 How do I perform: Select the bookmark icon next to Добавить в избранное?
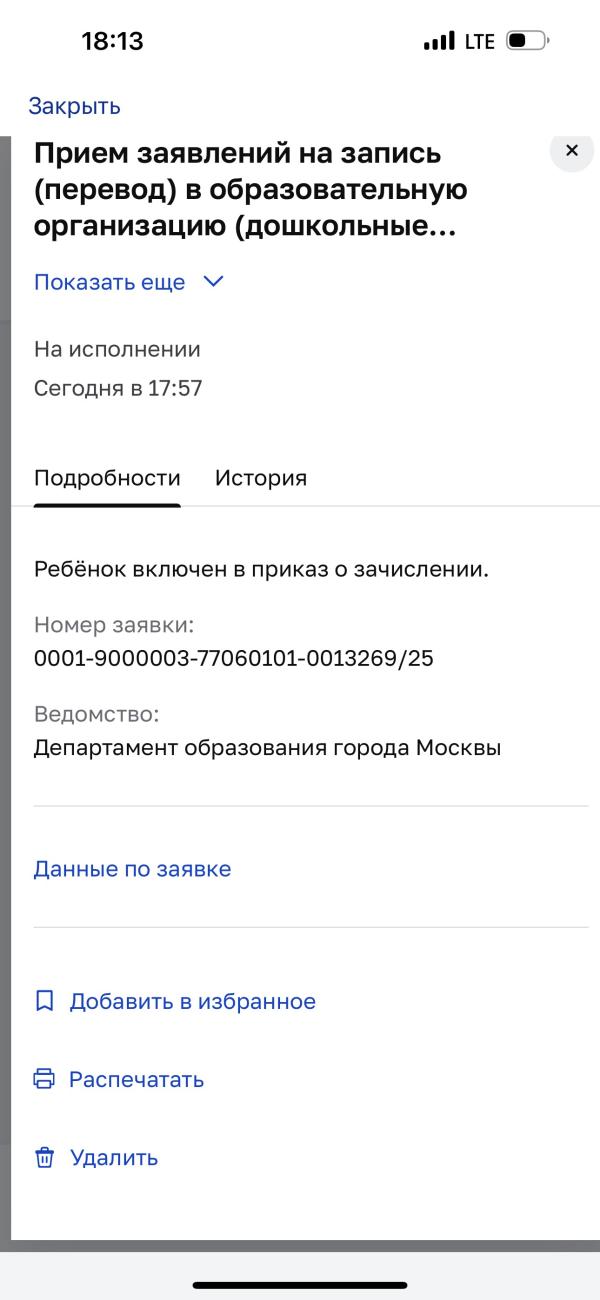tap(44, 1000)
